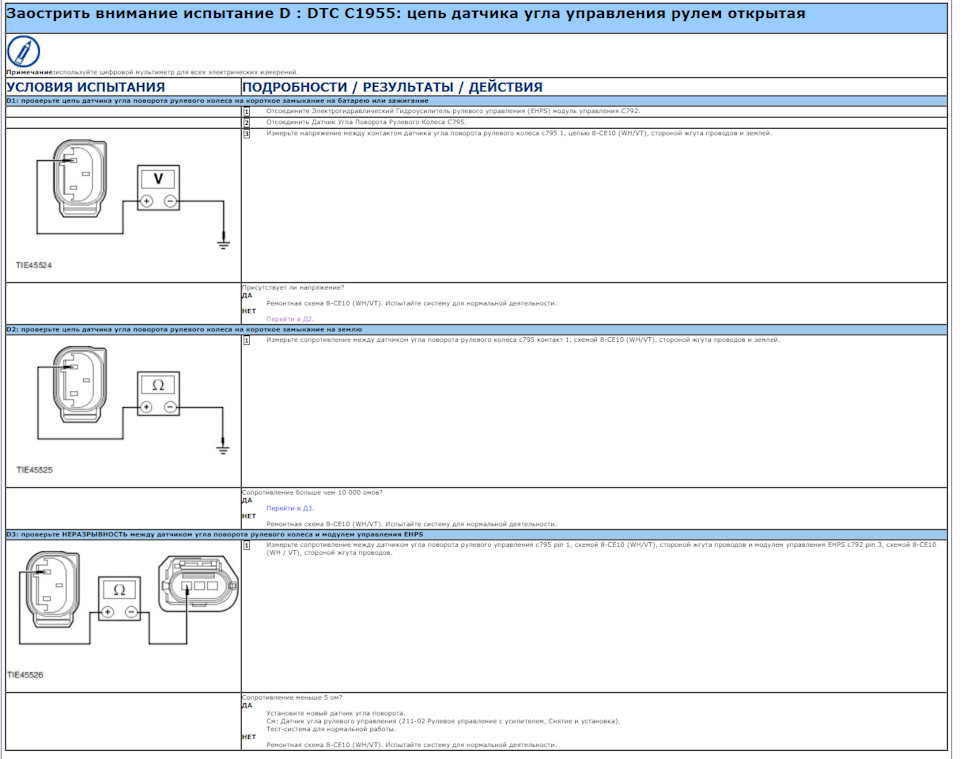Click the repair circuit text under D2 НЕТ
960x759 pixels.
tap(411, 524)
